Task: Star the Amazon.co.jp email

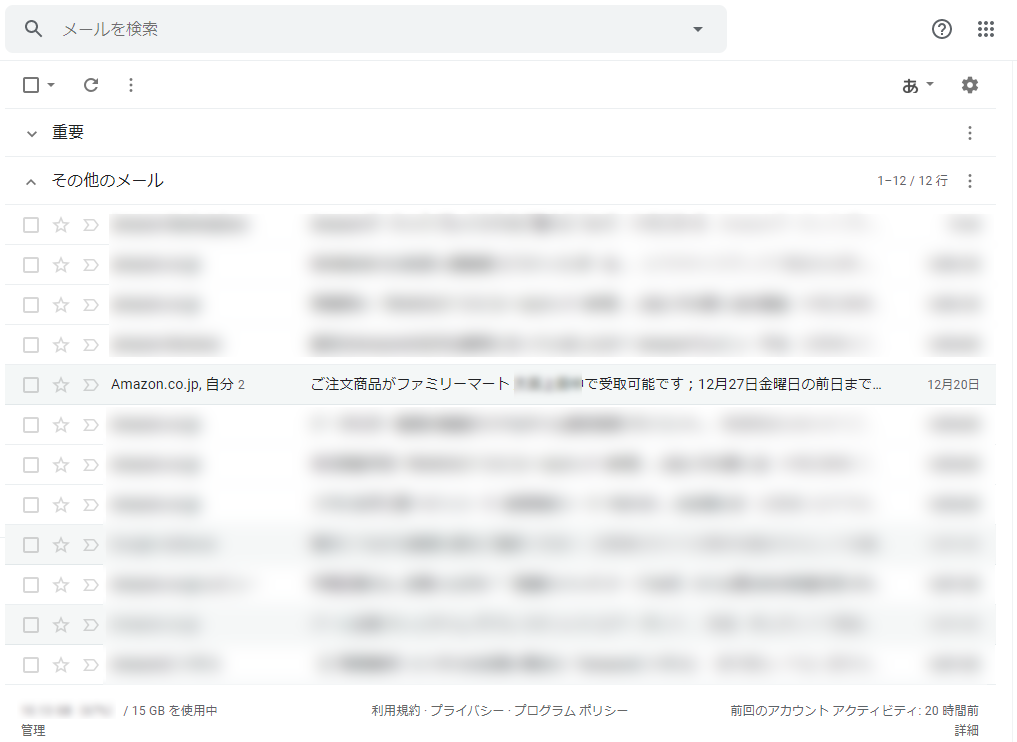Action: tap(61, 385)
